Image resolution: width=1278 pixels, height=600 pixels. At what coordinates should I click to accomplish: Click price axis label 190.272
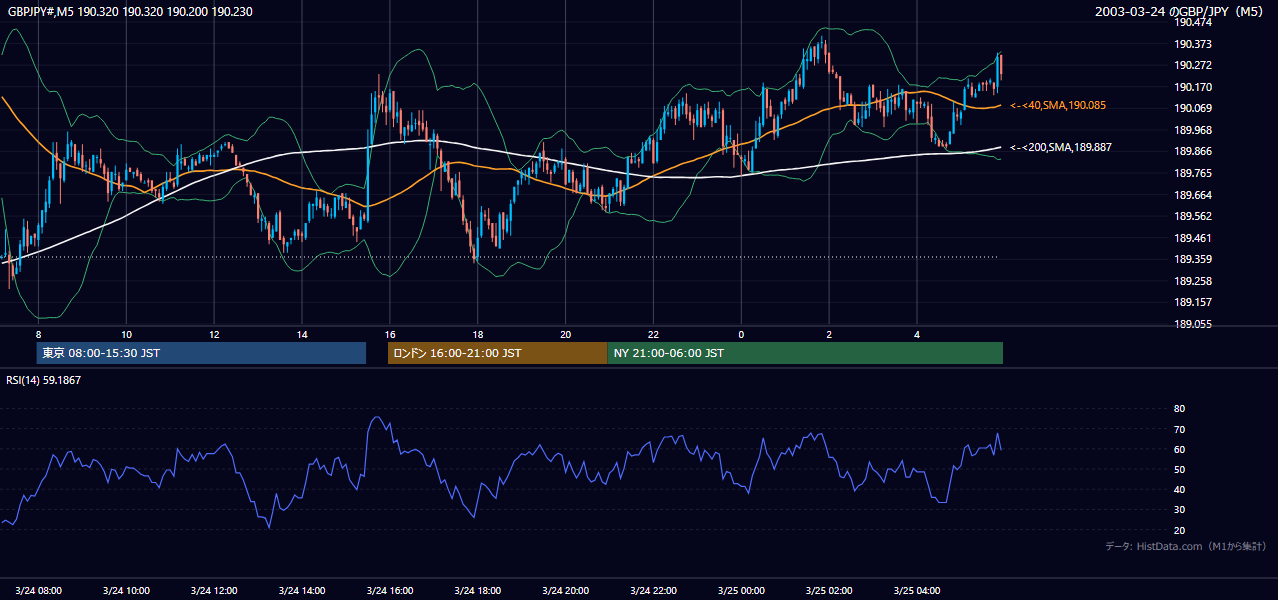[1192, 66]
